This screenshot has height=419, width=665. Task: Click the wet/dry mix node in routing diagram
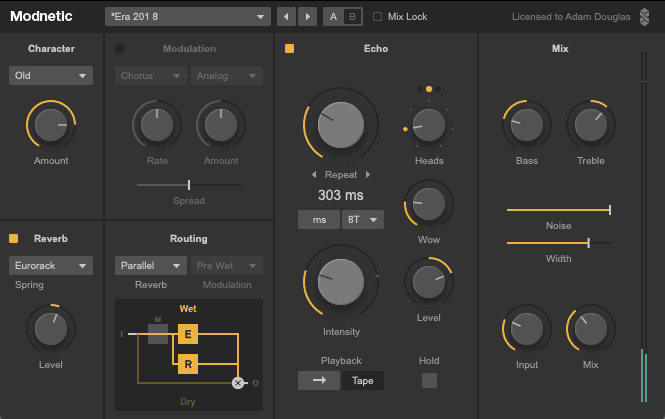click(x=238, y=383)
